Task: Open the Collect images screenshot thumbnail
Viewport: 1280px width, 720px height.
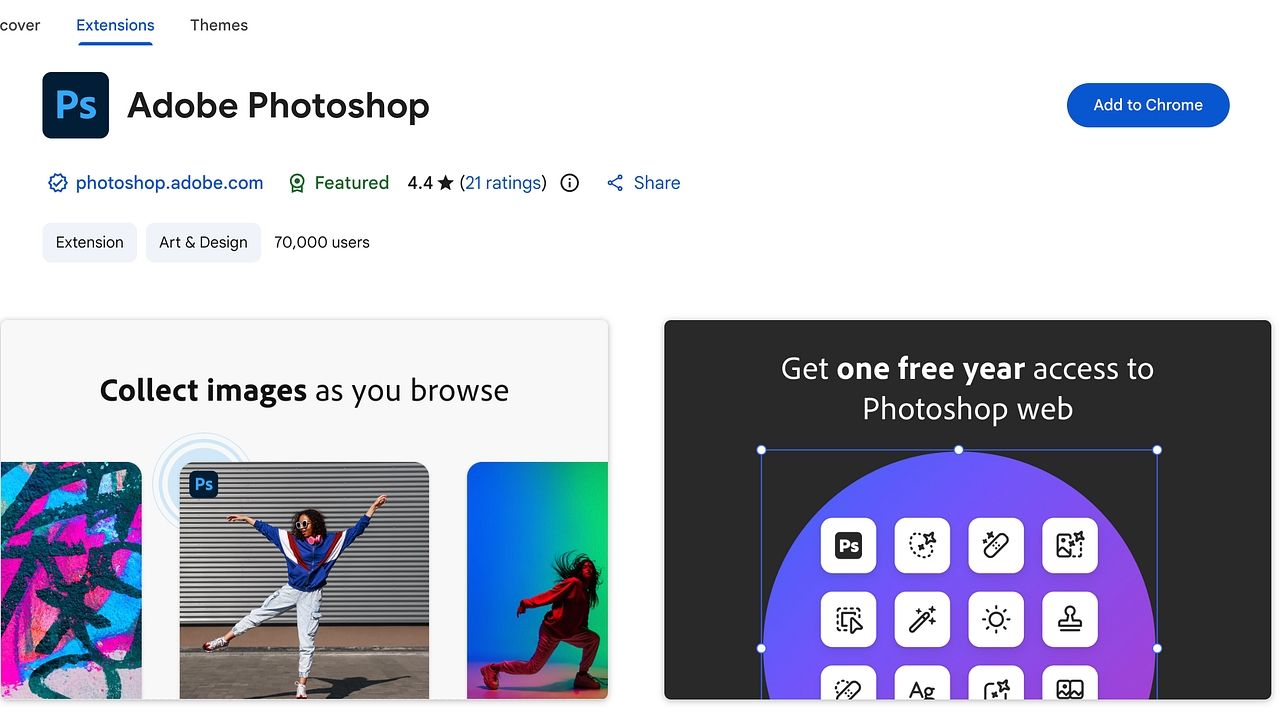Action: [304, 510]
